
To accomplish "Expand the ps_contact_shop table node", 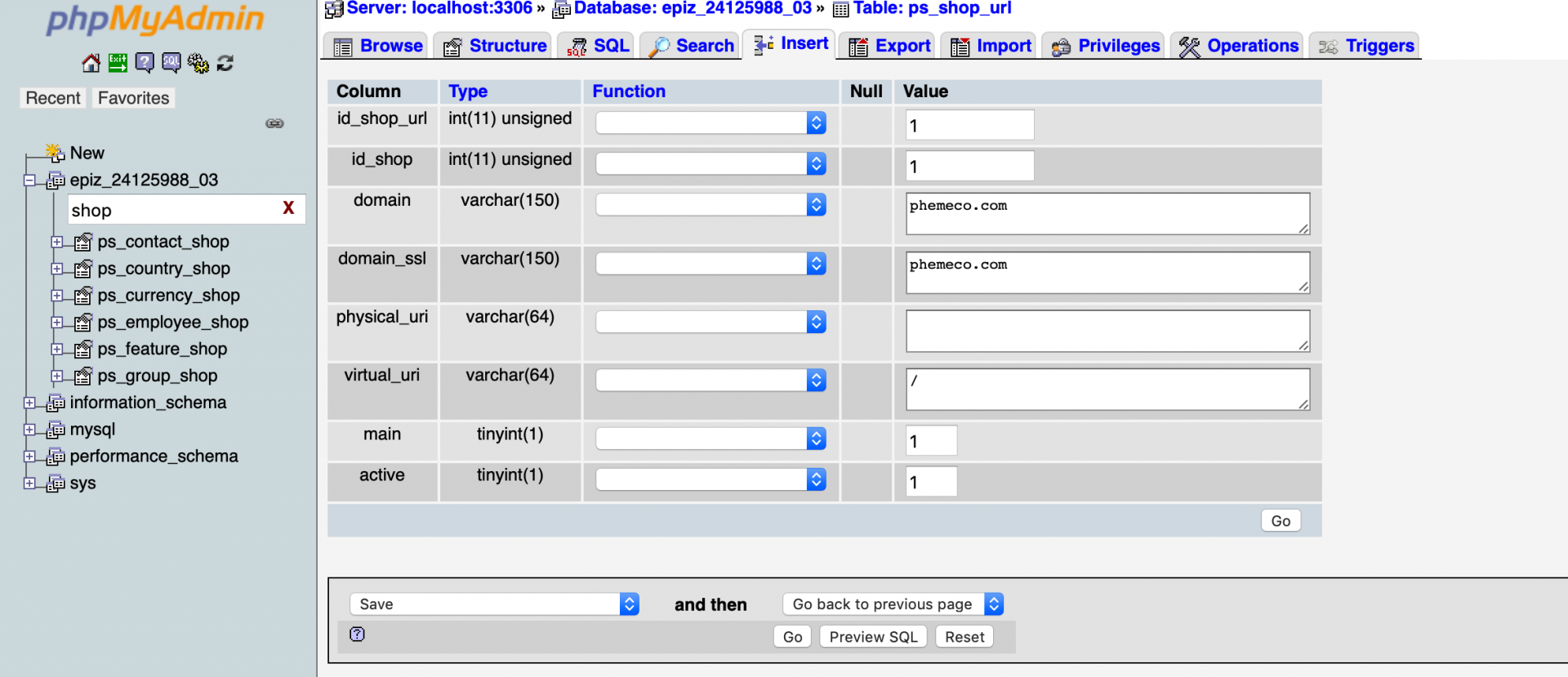I will 56,242.
